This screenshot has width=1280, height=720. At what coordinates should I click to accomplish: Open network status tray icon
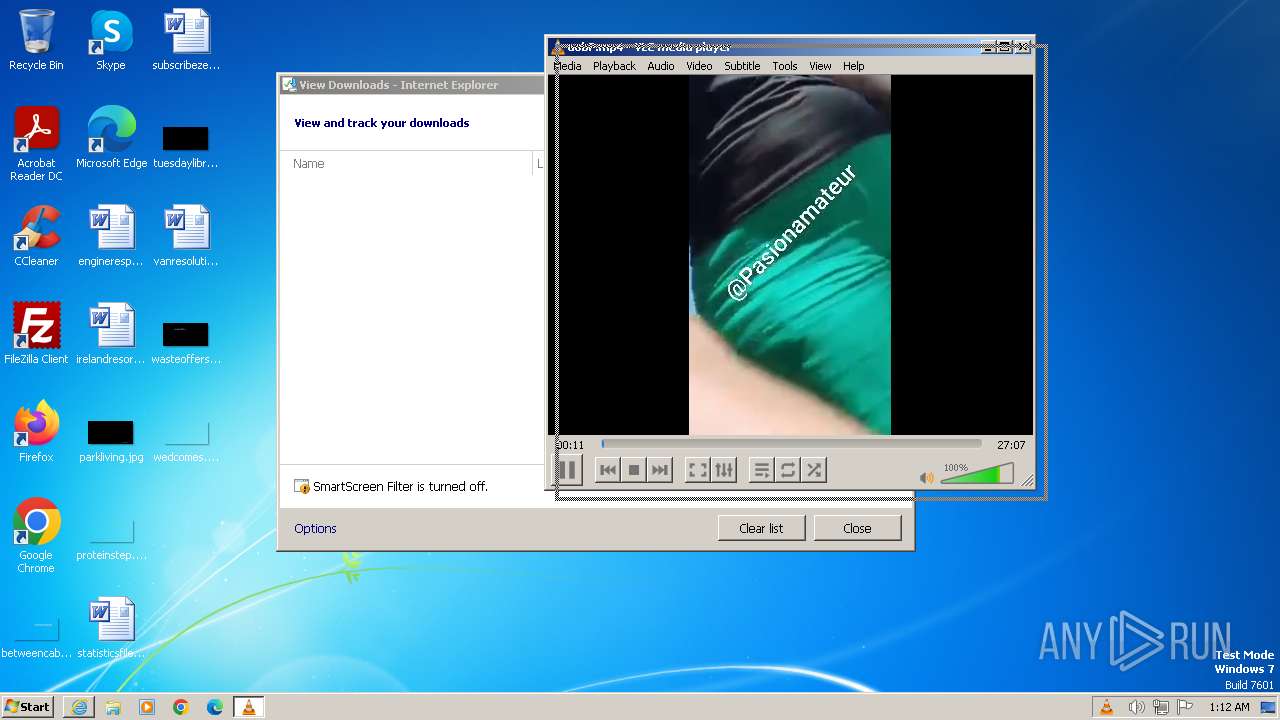pyautogui.click(x=1161, y=707)
